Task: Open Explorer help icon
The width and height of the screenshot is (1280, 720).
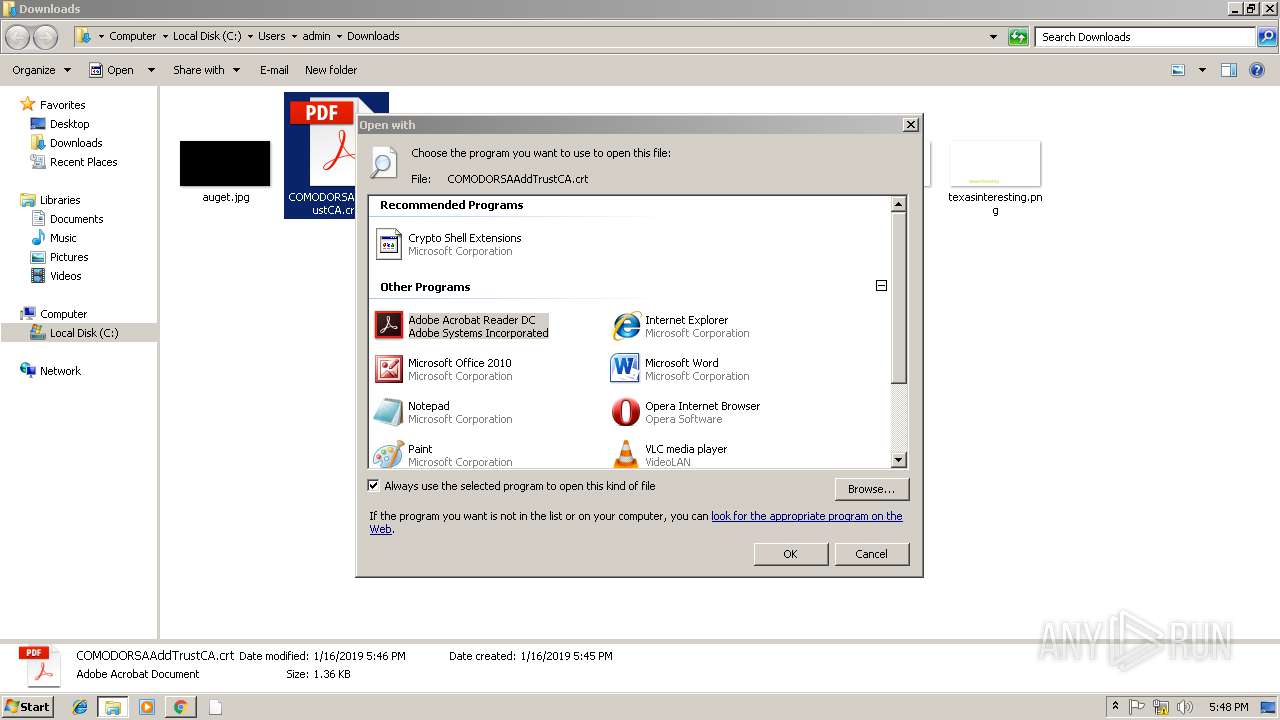Action: 1257,70
